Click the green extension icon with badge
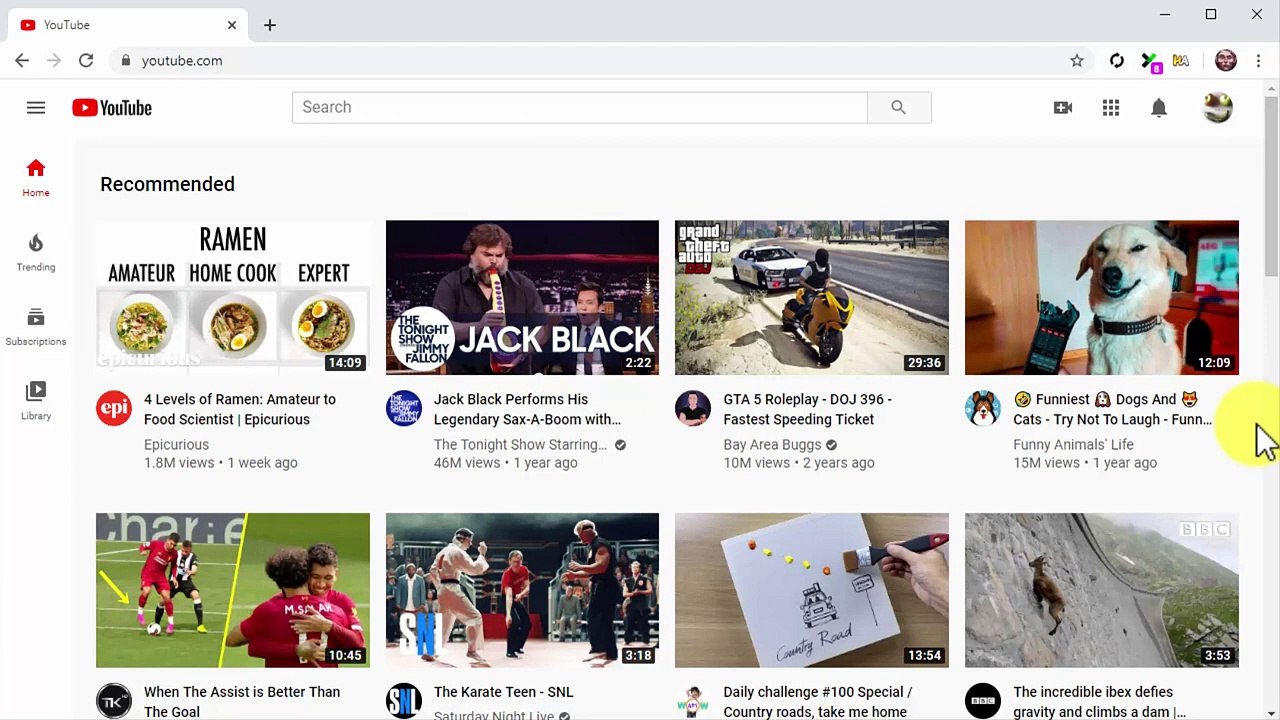 coord(1150,62)
